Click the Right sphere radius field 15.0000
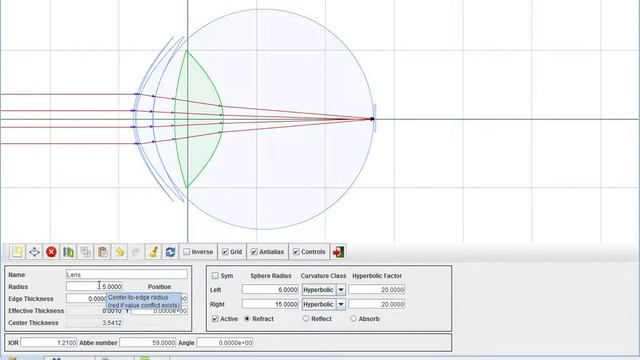 coord(270,304)
